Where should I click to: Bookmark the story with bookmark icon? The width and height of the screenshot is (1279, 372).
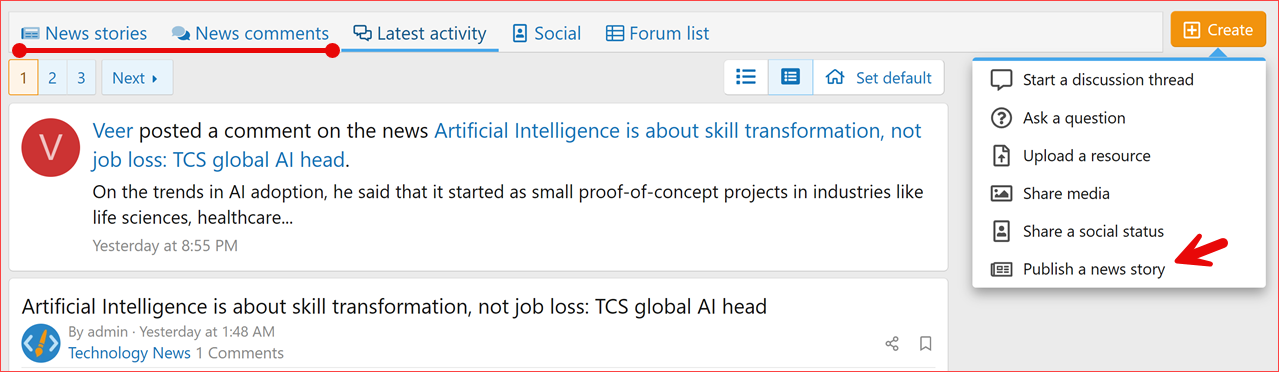point(926,344)
